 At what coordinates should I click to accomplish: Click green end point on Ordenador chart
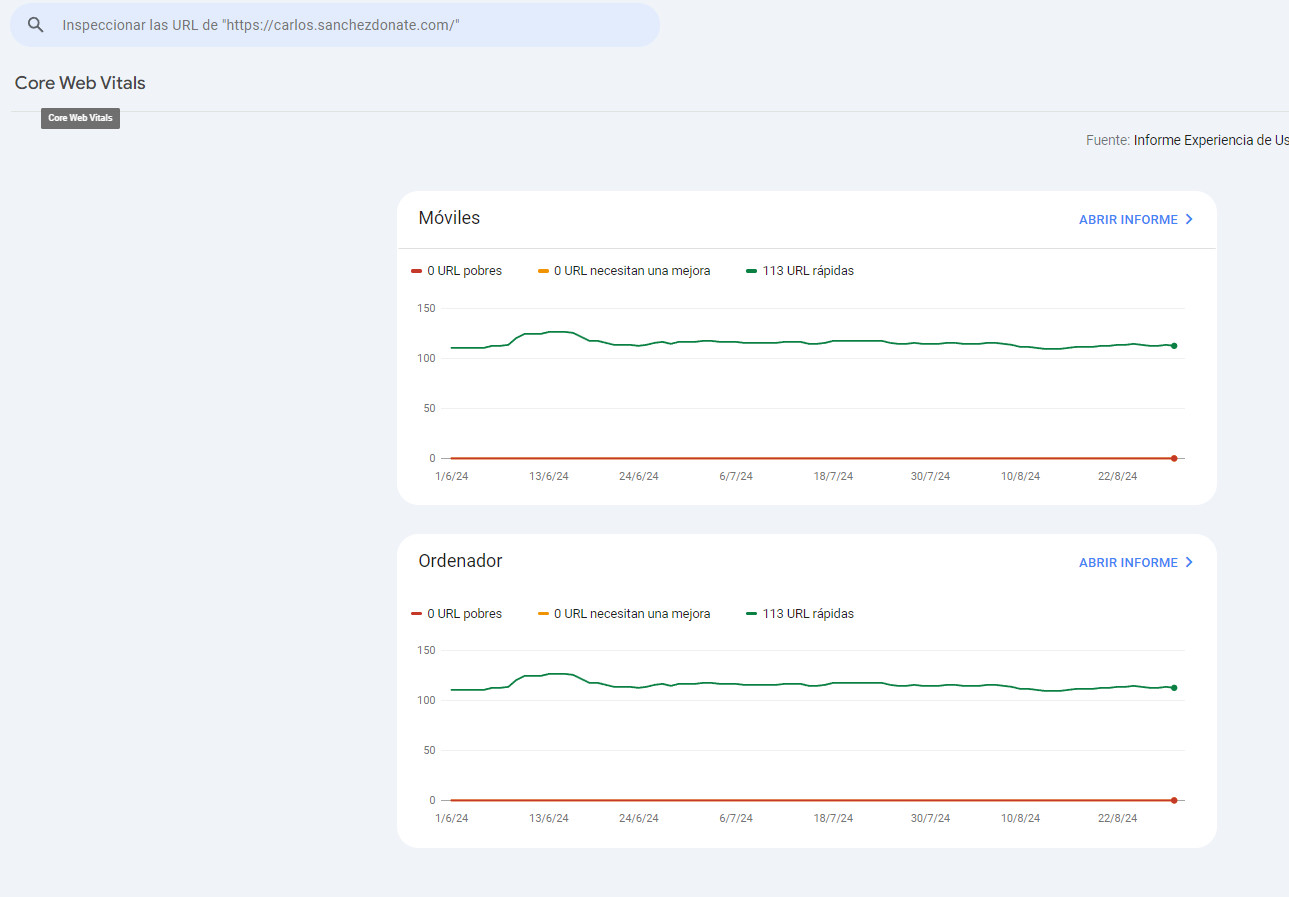1173,688
